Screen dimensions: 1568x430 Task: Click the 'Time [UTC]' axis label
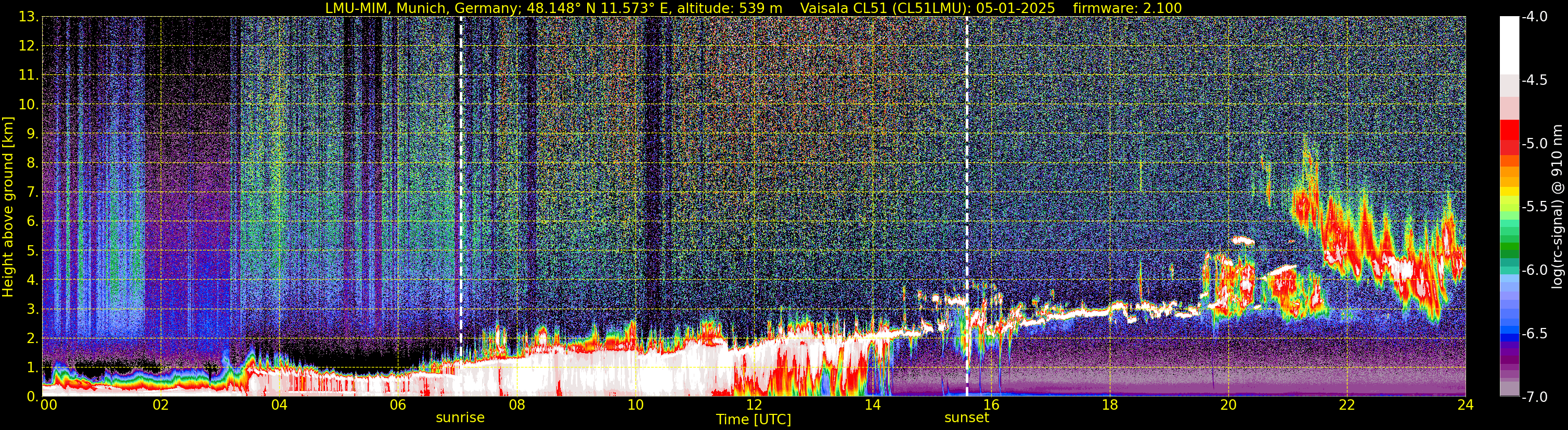pyautogui.click(x=754, y=420)
